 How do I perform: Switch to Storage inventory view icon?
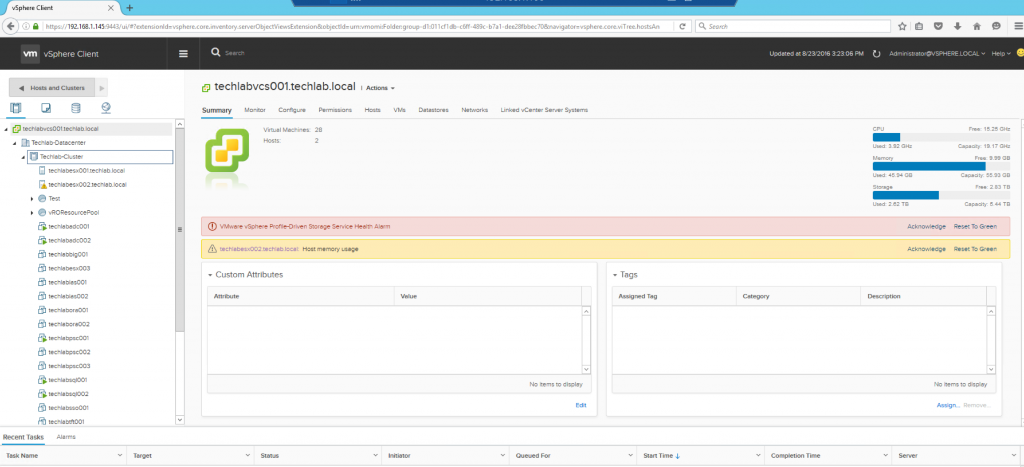click(76, 108)
